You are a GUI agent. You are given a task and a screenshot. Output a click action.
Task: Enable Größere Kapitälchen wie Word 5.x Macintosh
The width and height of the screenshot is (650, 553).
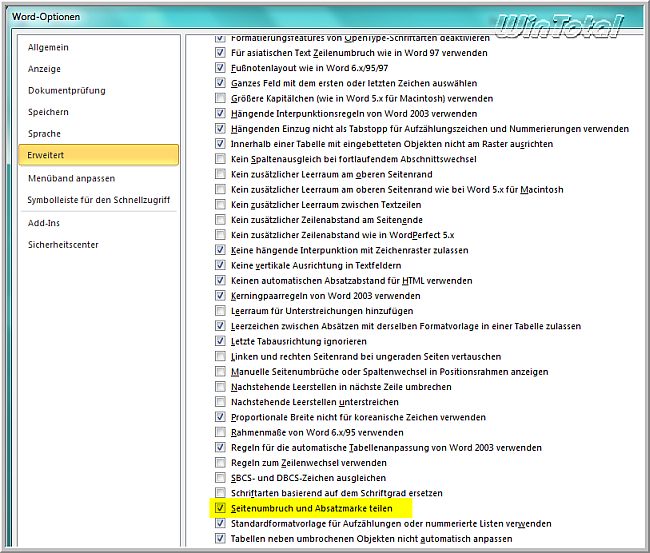[220, 98]
